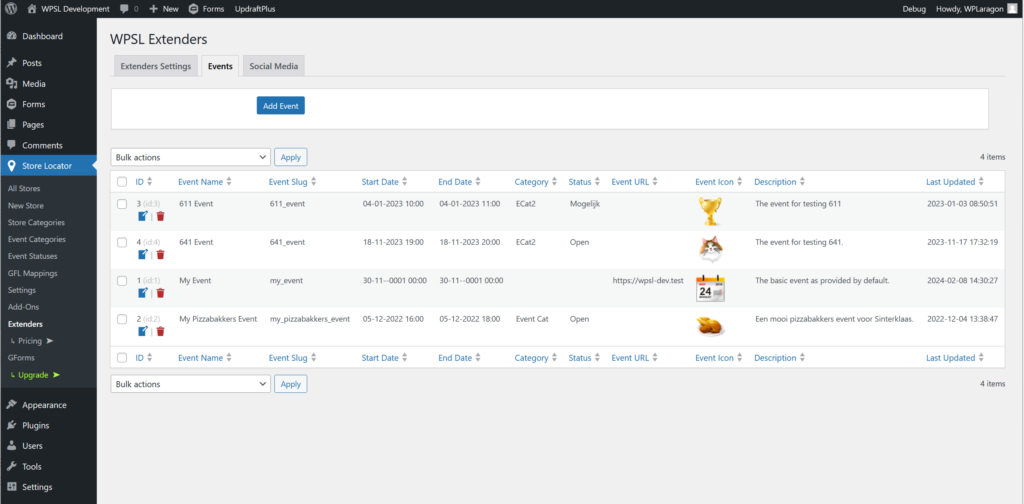The height and width of the screenshot is (504, 1024).
Task: Toggle the select-all checkbox in the table header
Action: pos(122,182)
